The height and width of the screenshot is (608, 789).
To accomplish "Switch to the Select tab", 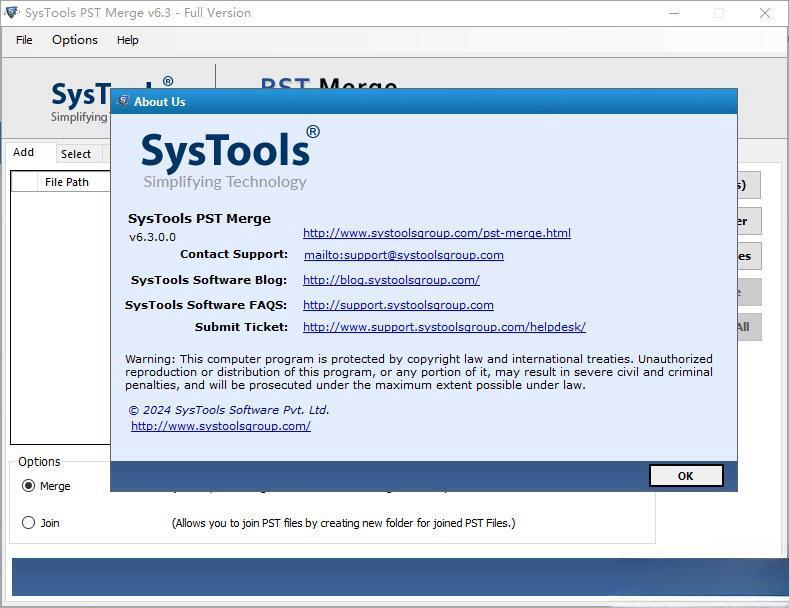I will coord(76,154).
